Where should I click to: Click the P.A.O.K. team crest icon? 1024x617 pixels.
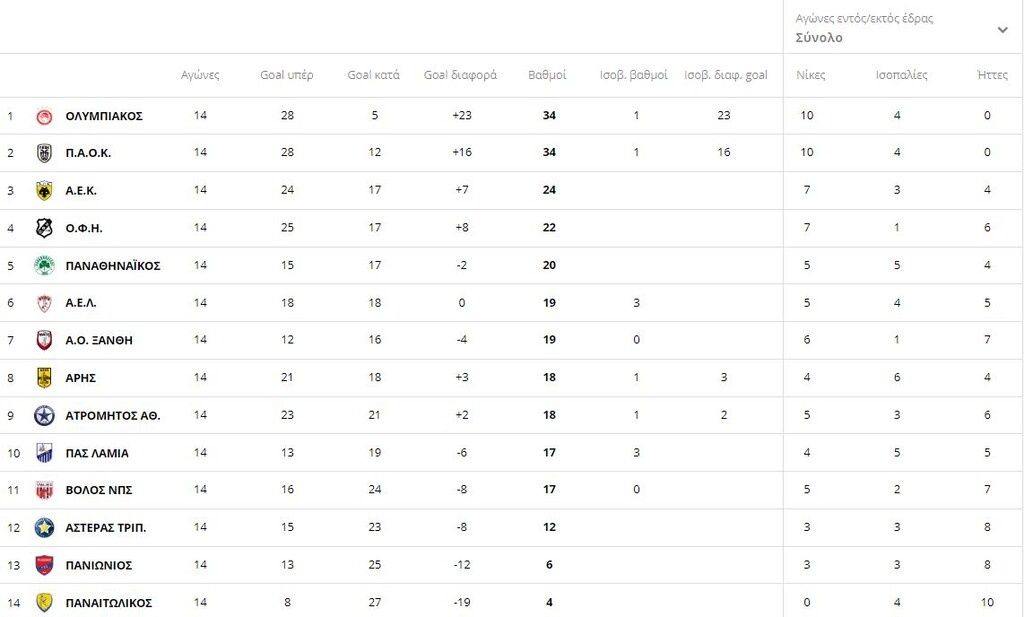[x=44, y=153]
